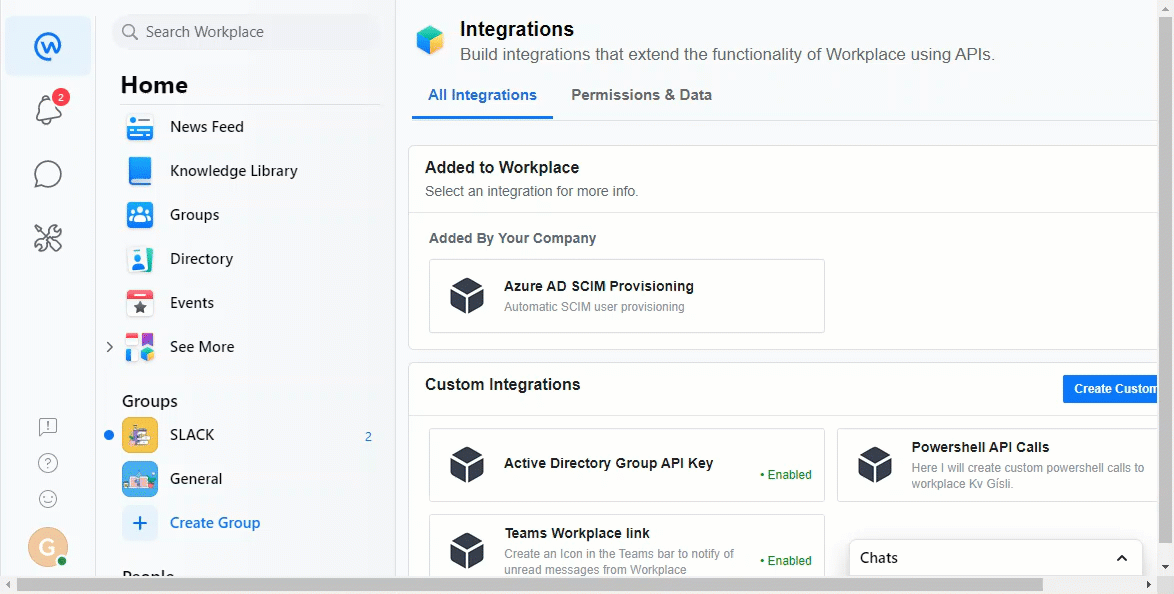This screenshot has height=594, width=1174.
Task: Click the Search Workplace field
Action: pyautogui.click(x=246, y=32)
